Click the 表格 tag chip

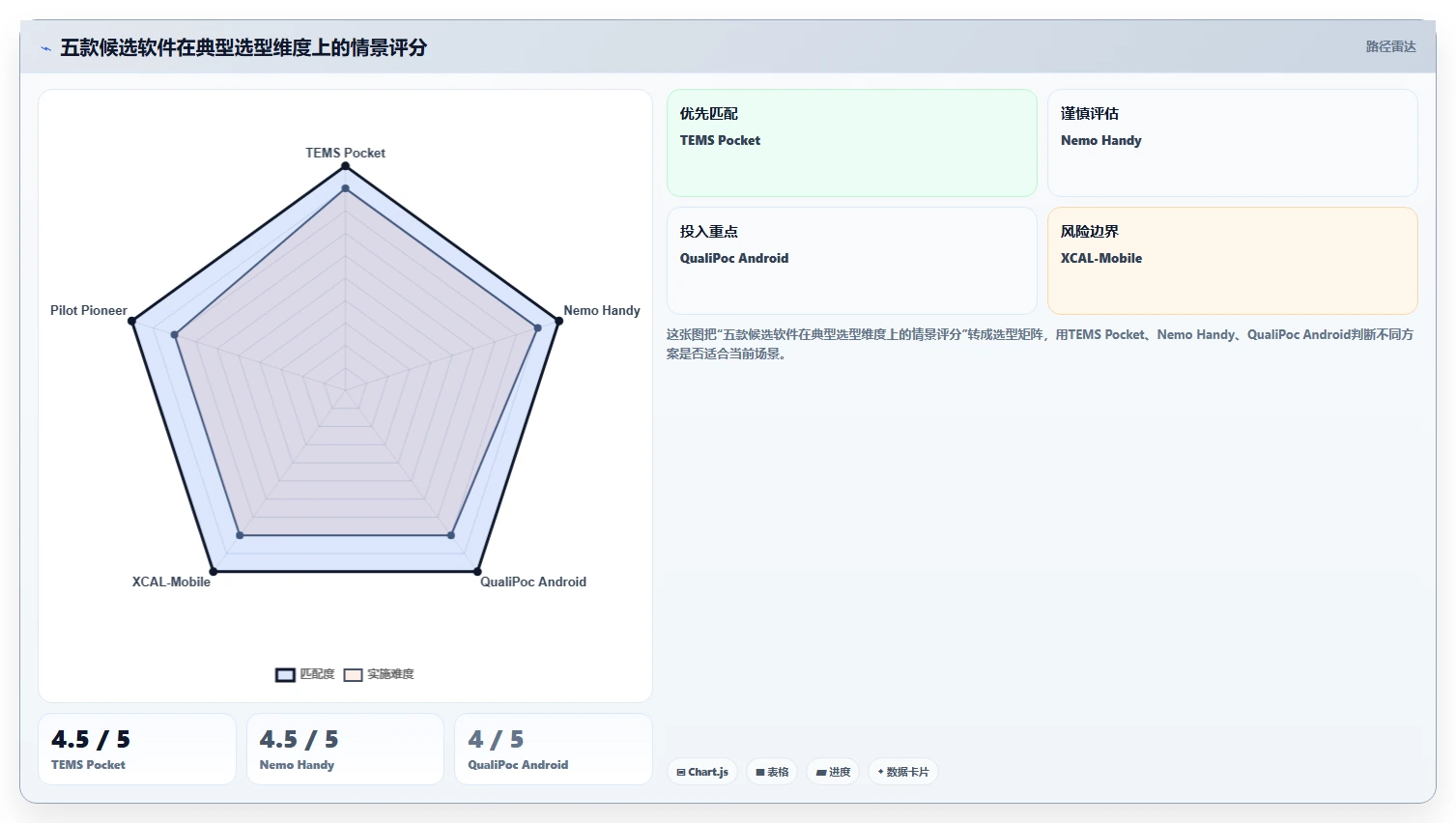(x=772, y=772)
